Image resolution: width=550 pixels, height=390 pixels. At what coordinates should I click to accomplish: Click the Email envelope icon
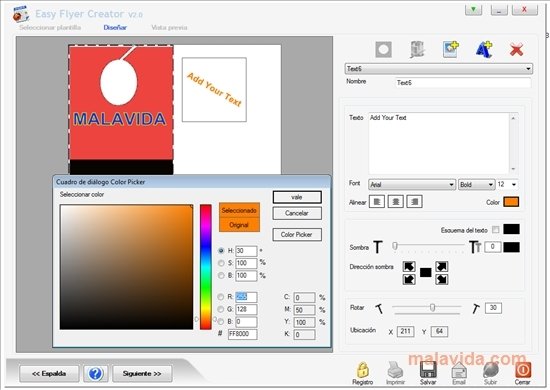click(x=459, y=370)
